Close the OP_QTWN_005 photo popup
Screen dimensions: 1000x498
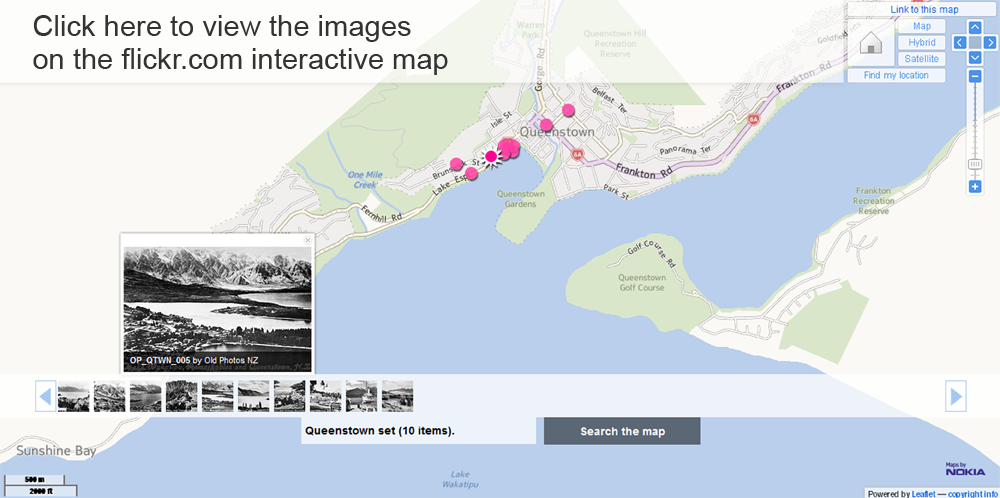(308, 240)
